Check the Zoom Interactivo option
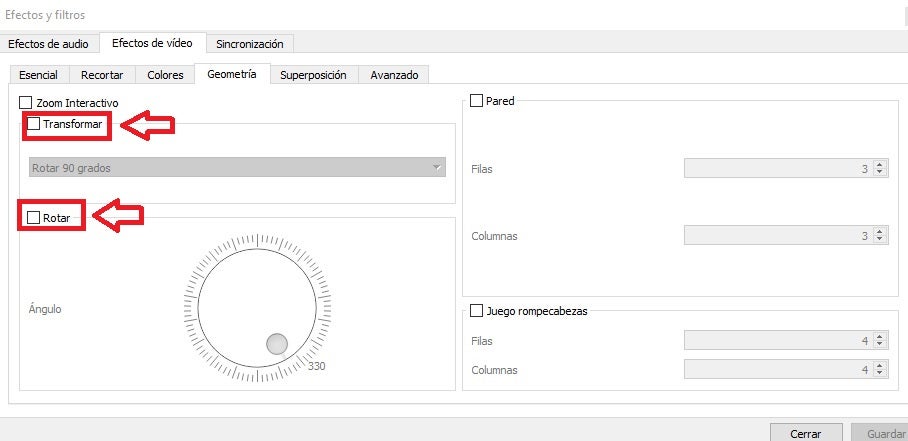The height and width of the screenshot is (441, 908). pyautogui.click(x=26, y=102)
